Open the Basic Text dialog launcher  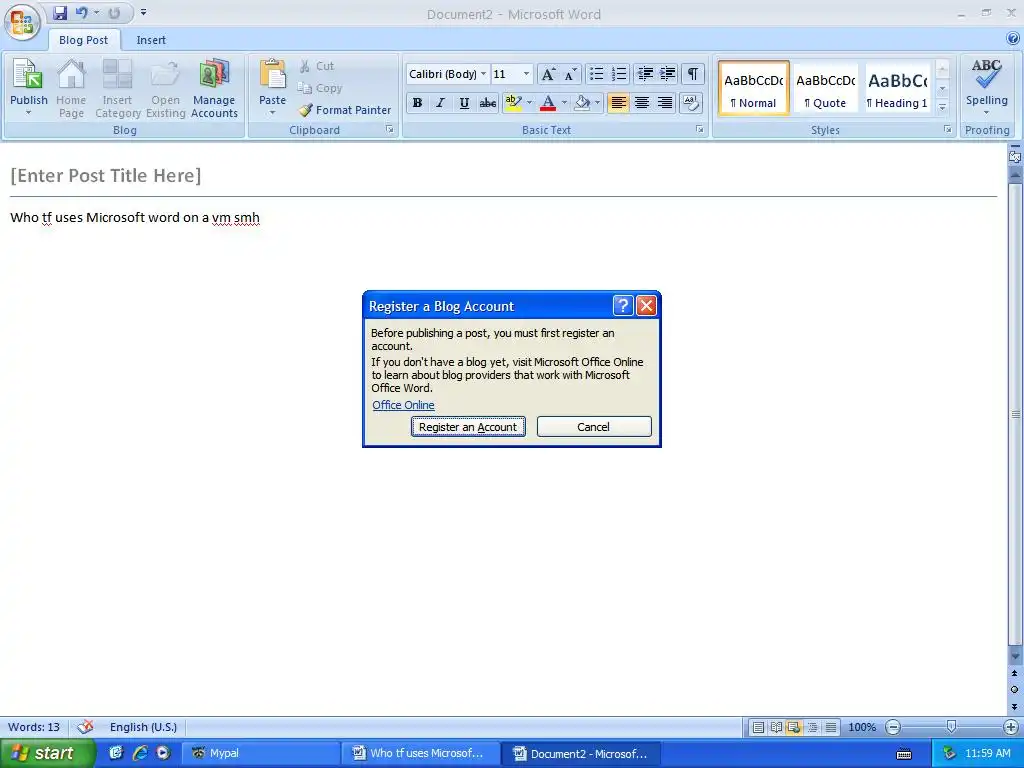(x=699, y=129)
